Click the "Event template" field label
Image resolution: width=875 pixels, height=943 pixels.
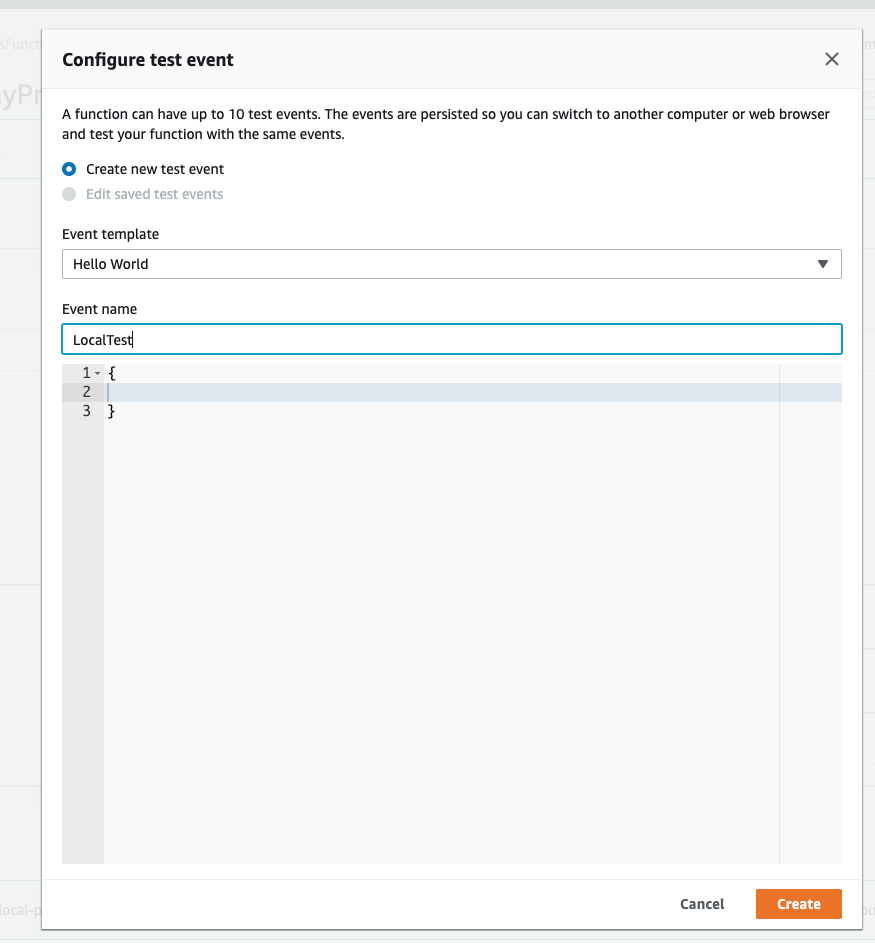click(x=110, y=234)
